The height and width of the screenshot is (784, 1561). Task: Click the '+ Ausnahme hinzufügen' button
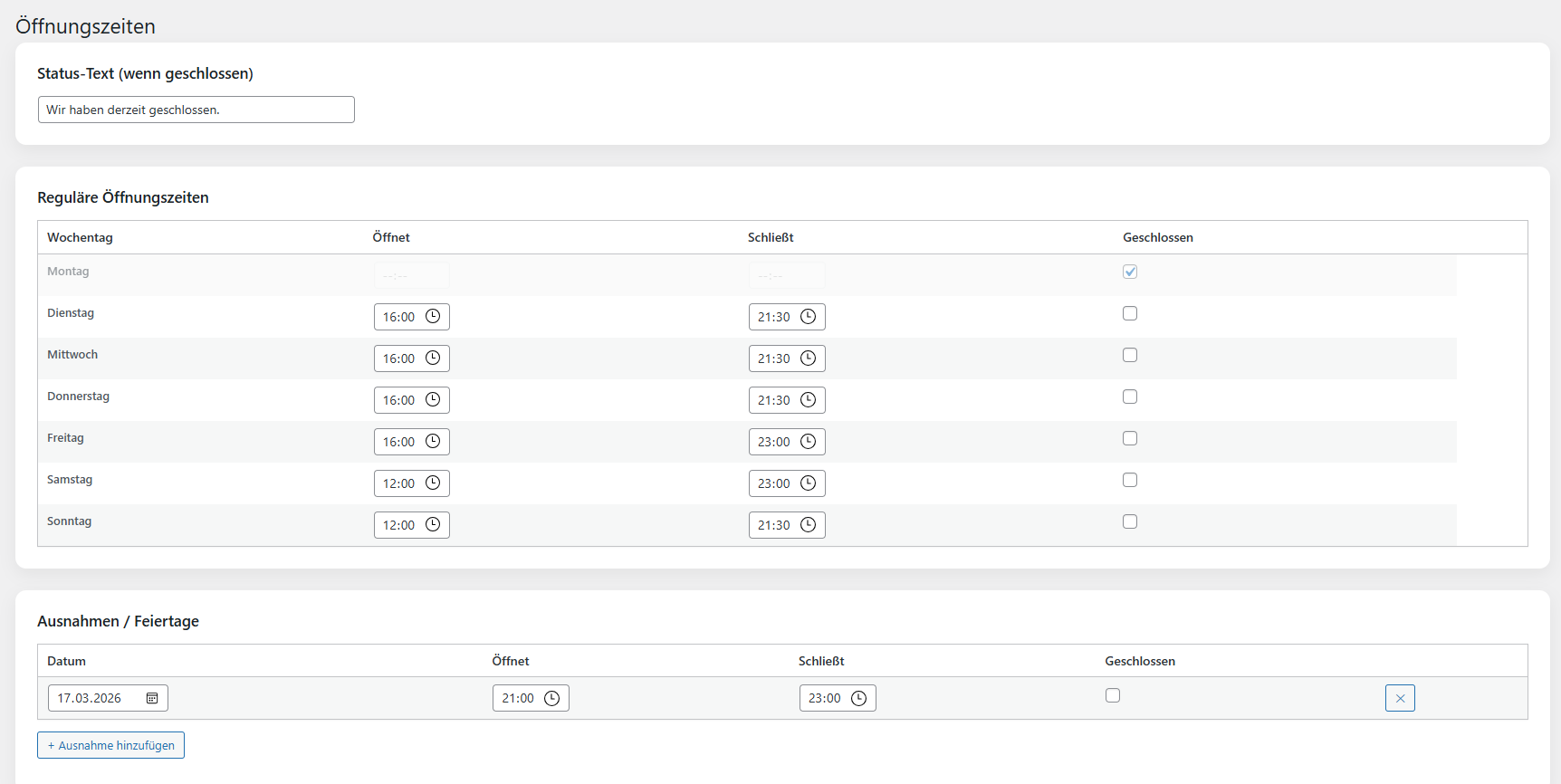point(110,745)
